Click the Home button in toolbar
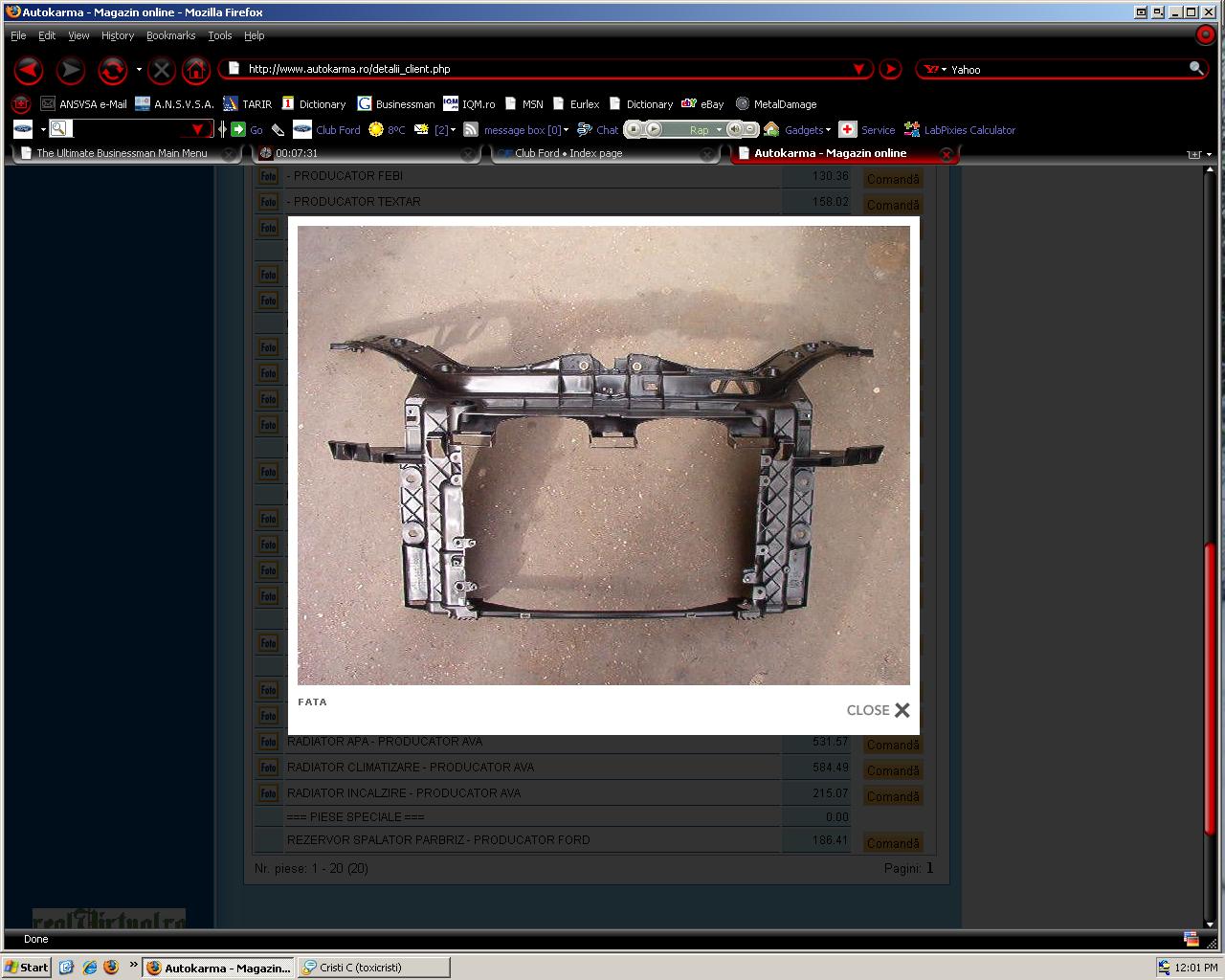This screenshot has width=1225, height=980. click(195, 70)
